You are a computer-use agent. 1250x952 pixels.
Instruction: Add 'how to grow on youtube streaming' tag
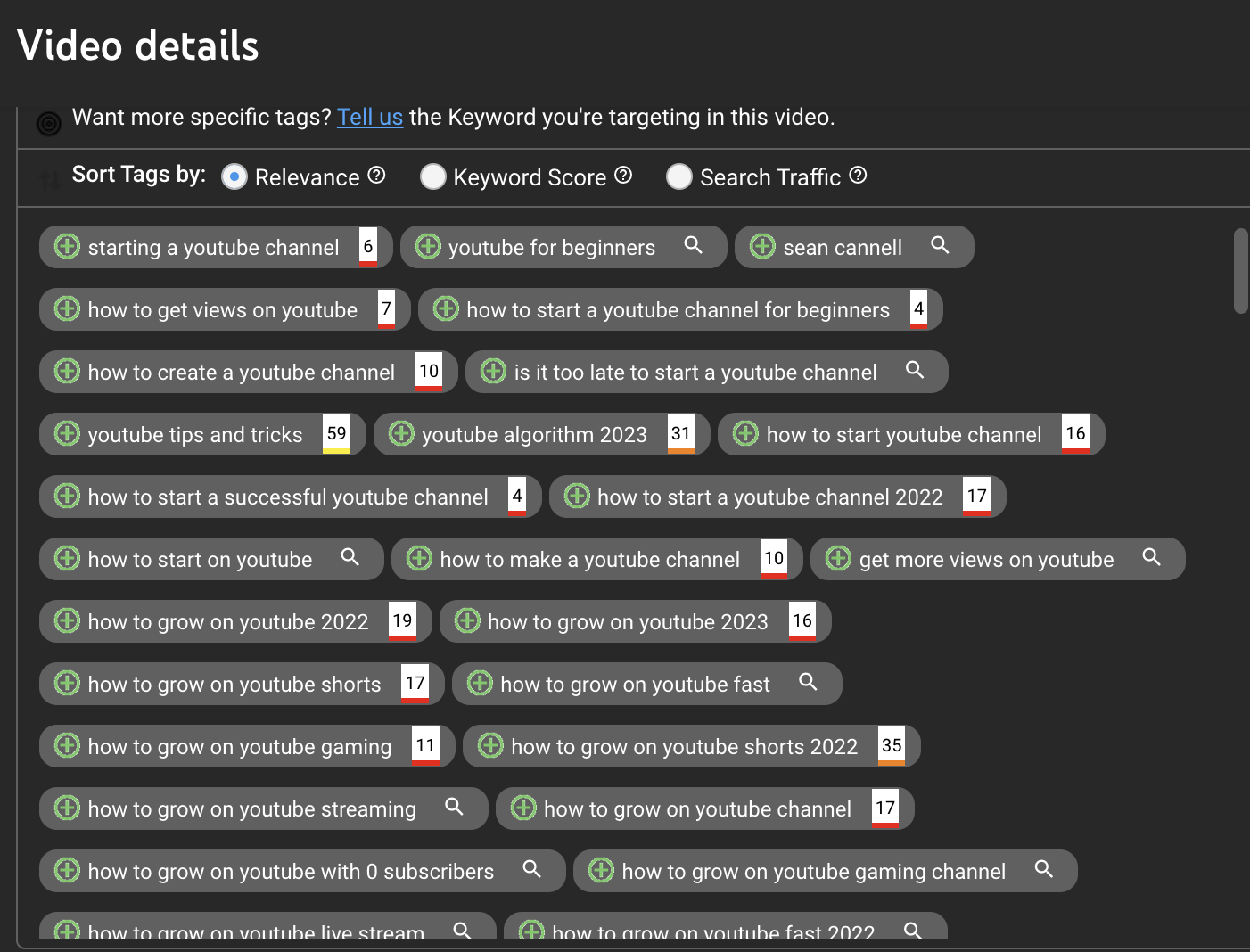[x=68, y=808]
